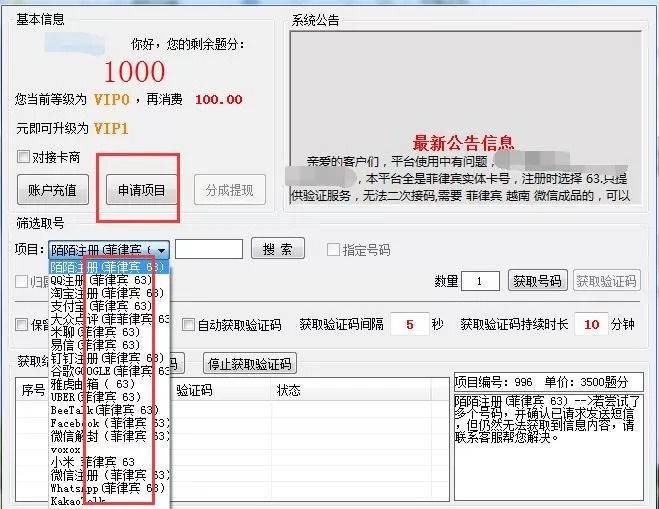Select 微信解封 (菲律宾 63) option
This screenshot has height=509, width=659.
(109, 436)
